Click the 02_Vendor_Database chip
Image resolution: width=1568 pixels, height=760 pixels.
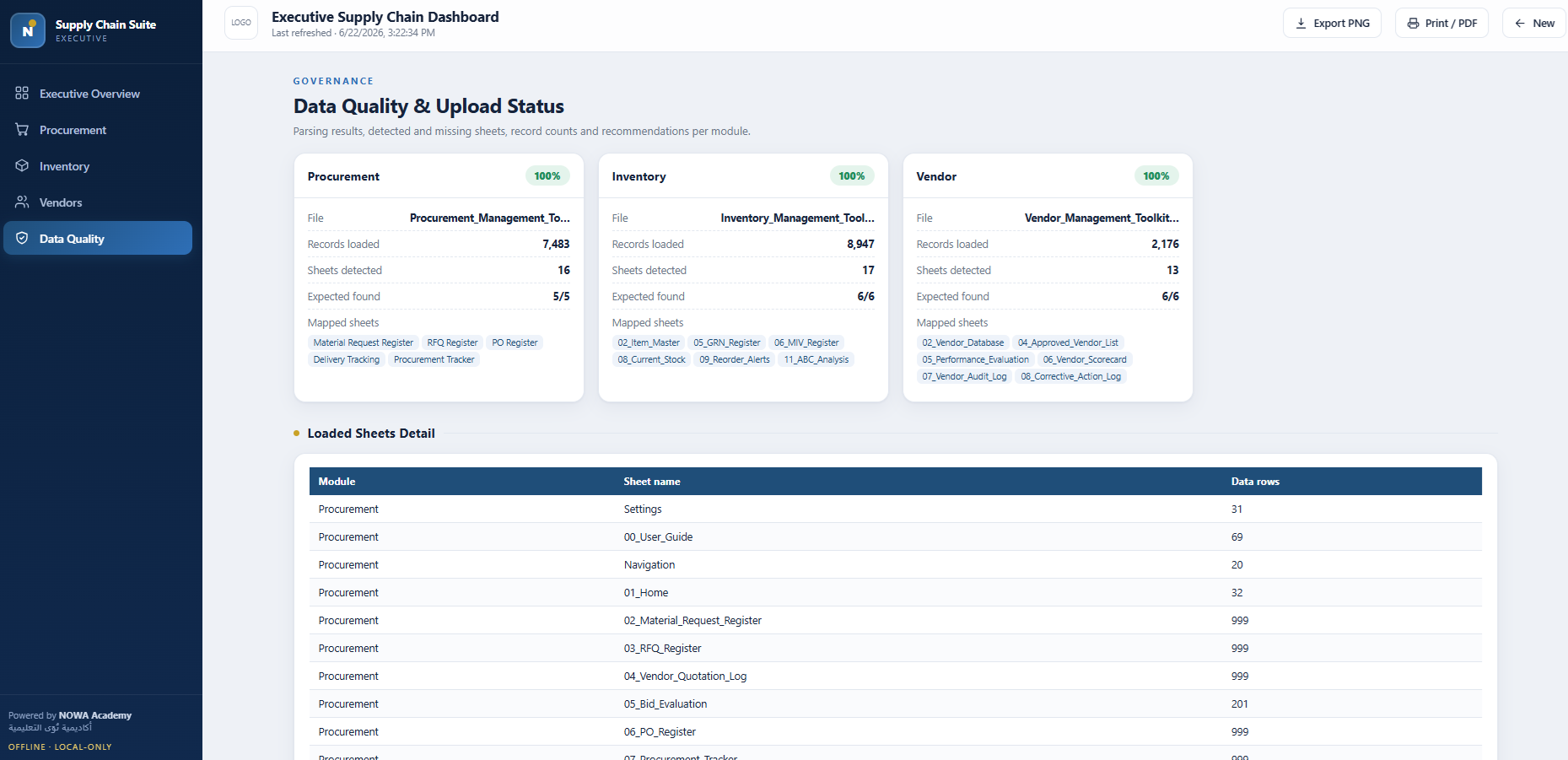[x=962, y=342]
